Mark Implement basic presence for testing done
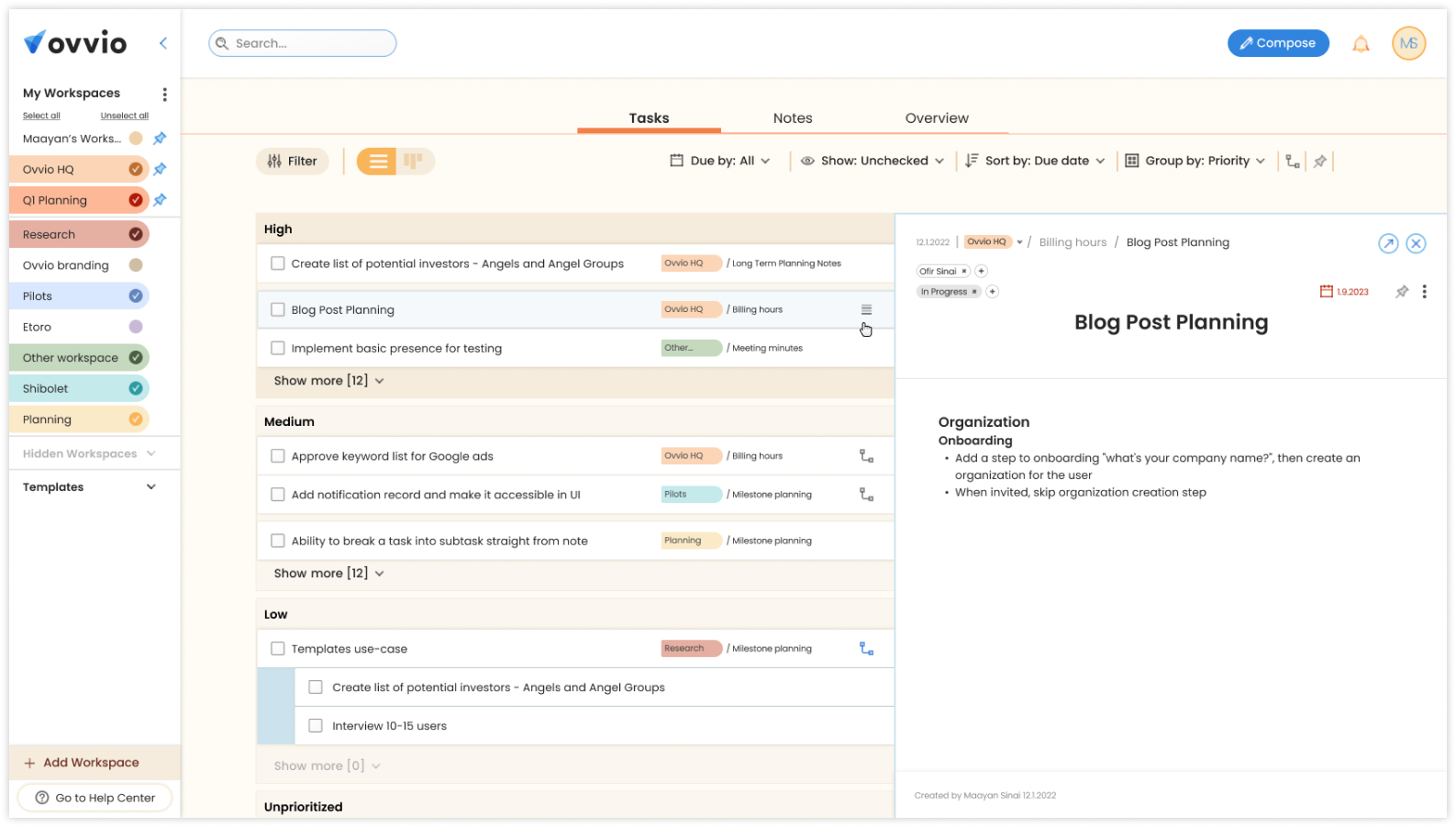Image resolution: width=1456 pixels, height=827 pixels. (x=278, y=349)
